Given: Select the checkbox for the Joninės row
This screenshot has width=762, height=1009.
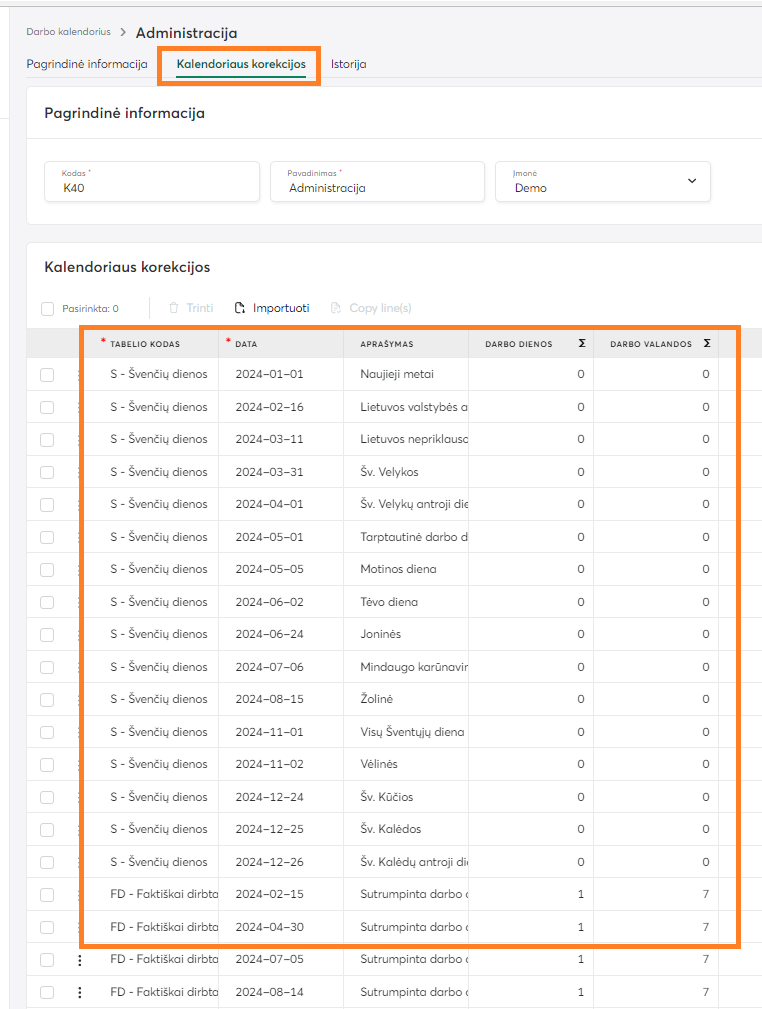Looking at the screenshot, I should [x=47, y=635].
